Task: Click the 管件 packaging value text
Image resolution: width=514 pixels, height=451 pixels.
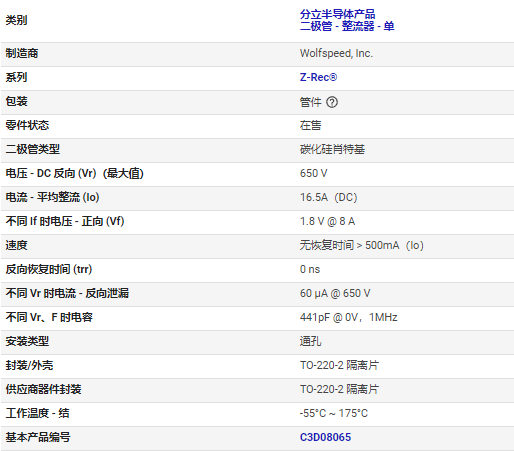Action: coord(310,102)
